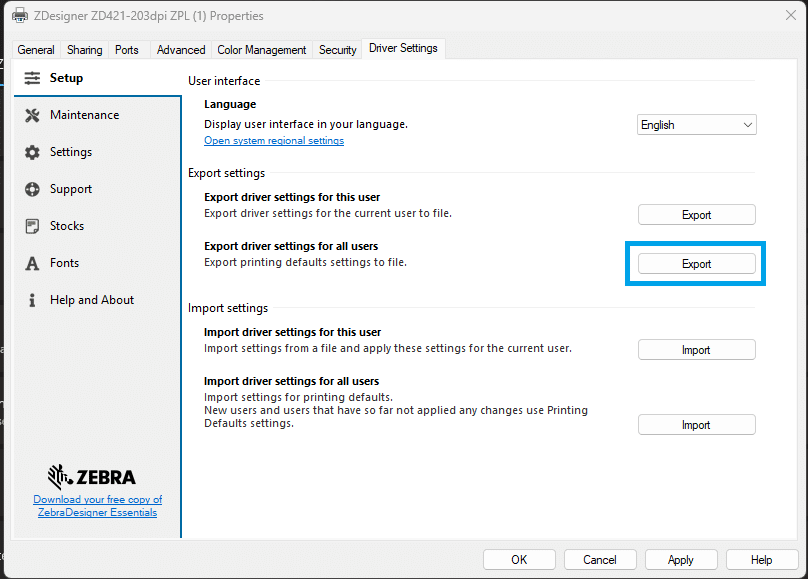Click the Settings gear icon
Image resolution: width=808 pixels, height=579 pixels.
tap(32, 152)
